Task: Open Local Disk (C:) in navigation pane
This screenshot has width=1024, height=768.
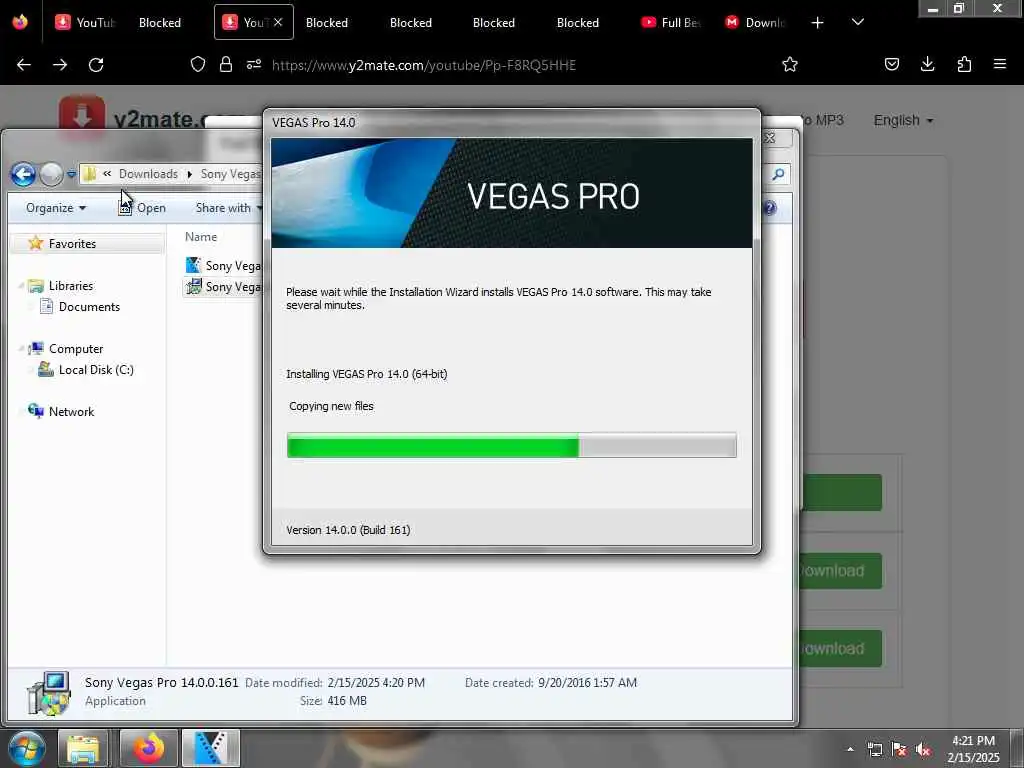Action: click(x=96, y=370)
